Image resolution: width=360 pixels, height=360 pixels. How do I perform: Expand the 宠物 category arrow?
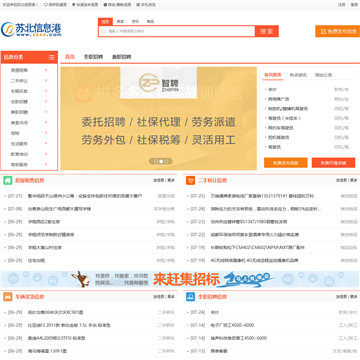point(46,133)
